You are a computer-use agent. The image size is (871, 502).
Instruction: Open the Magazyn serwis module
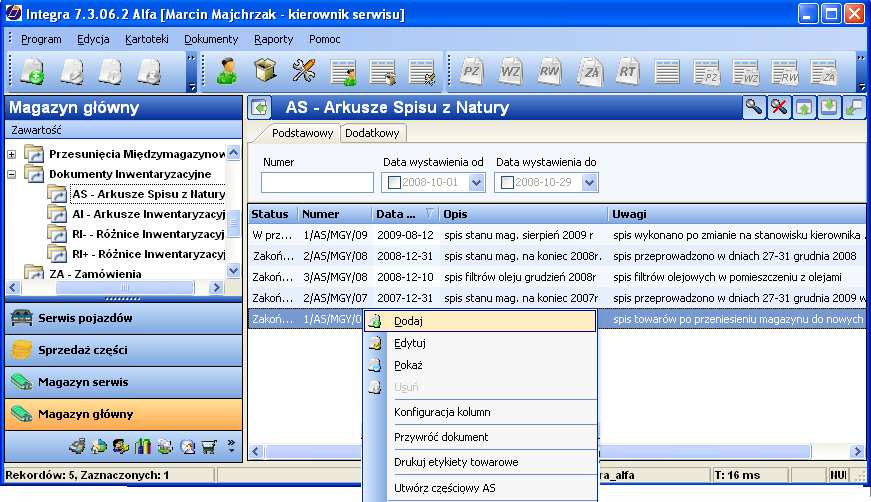pyautogui.click(x=123, y=382)
